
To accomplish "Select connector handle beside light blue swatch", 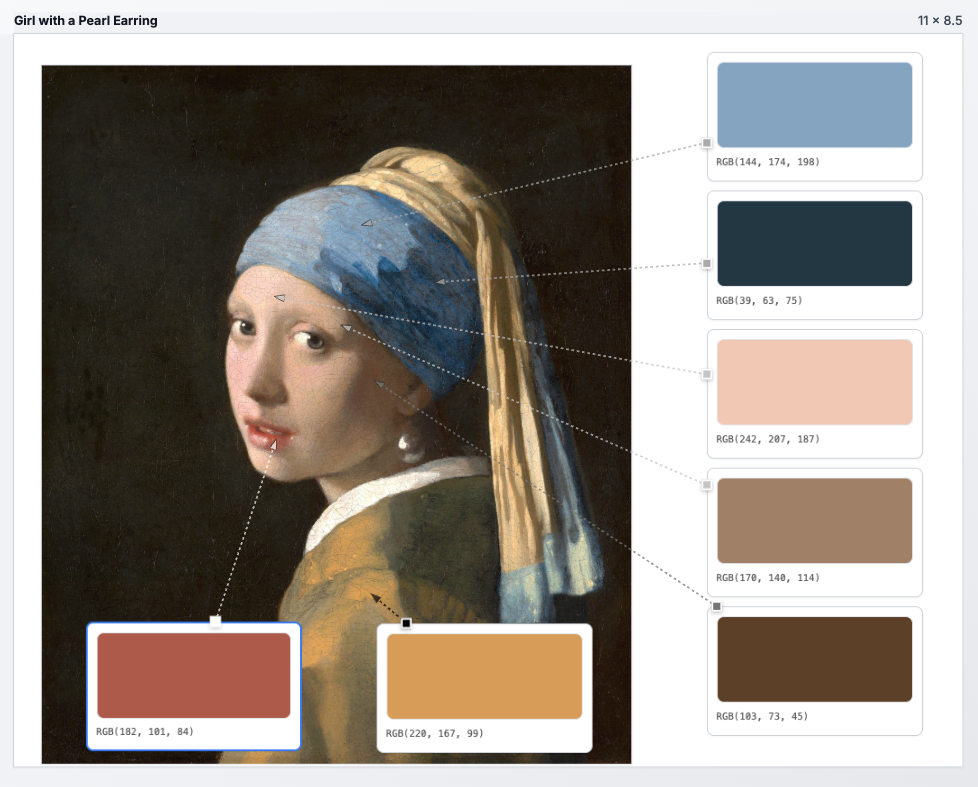I will 707,143.
